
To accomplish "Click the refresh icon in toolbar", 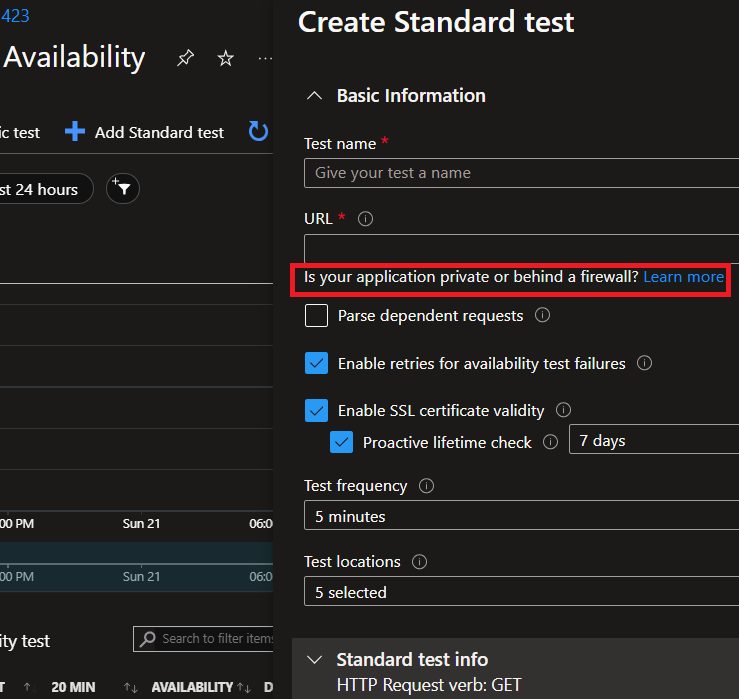I will coord(258,132).
